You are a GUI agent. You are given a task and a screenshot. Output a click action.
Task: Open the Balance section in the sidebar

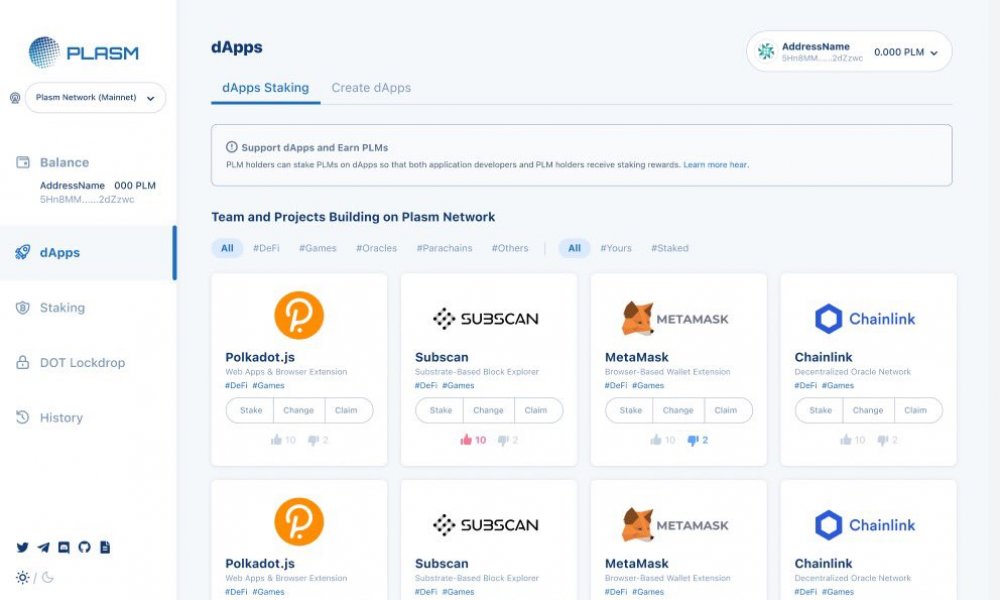point(64,162)
